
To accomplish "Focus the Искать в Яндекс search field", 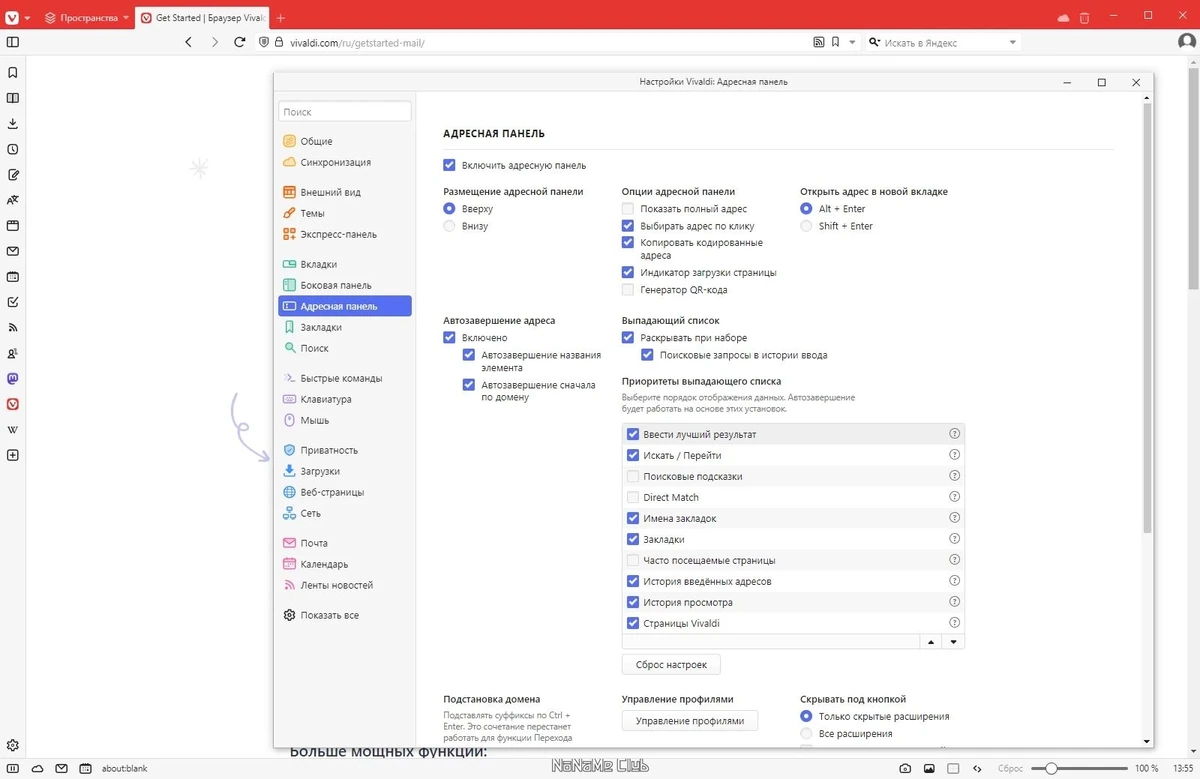I will point(943,43).
